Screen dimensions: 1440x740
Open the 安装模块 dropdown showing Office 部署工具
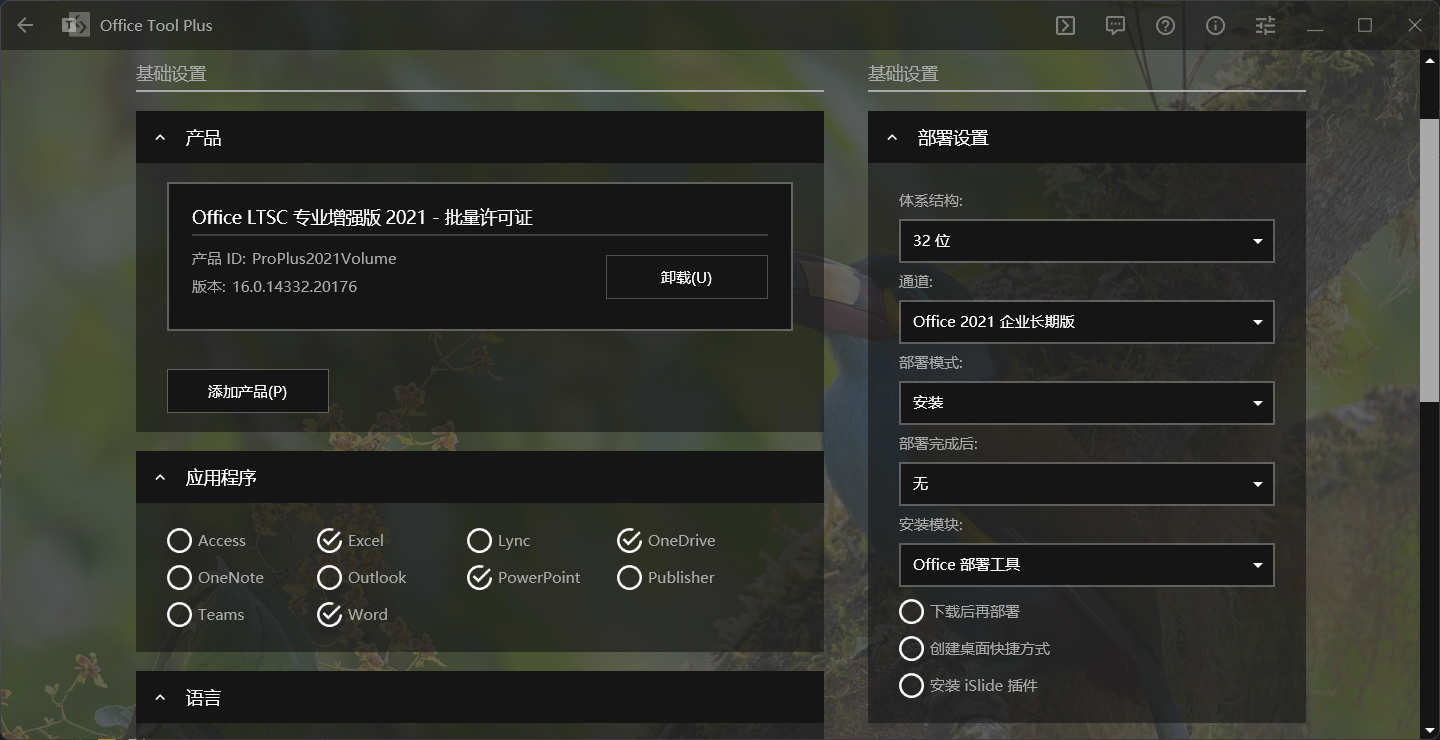pyautogui.click(x=1086, y=565)
